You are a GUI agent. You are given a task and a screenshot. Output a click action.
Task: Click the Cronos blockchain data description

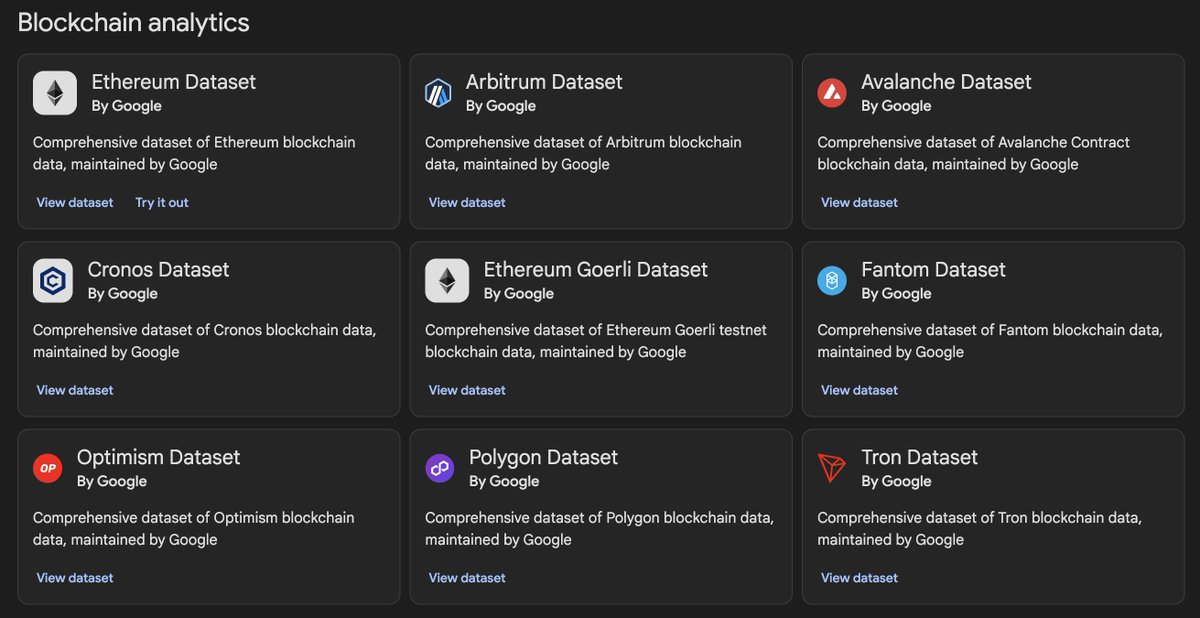click(204, 341)
